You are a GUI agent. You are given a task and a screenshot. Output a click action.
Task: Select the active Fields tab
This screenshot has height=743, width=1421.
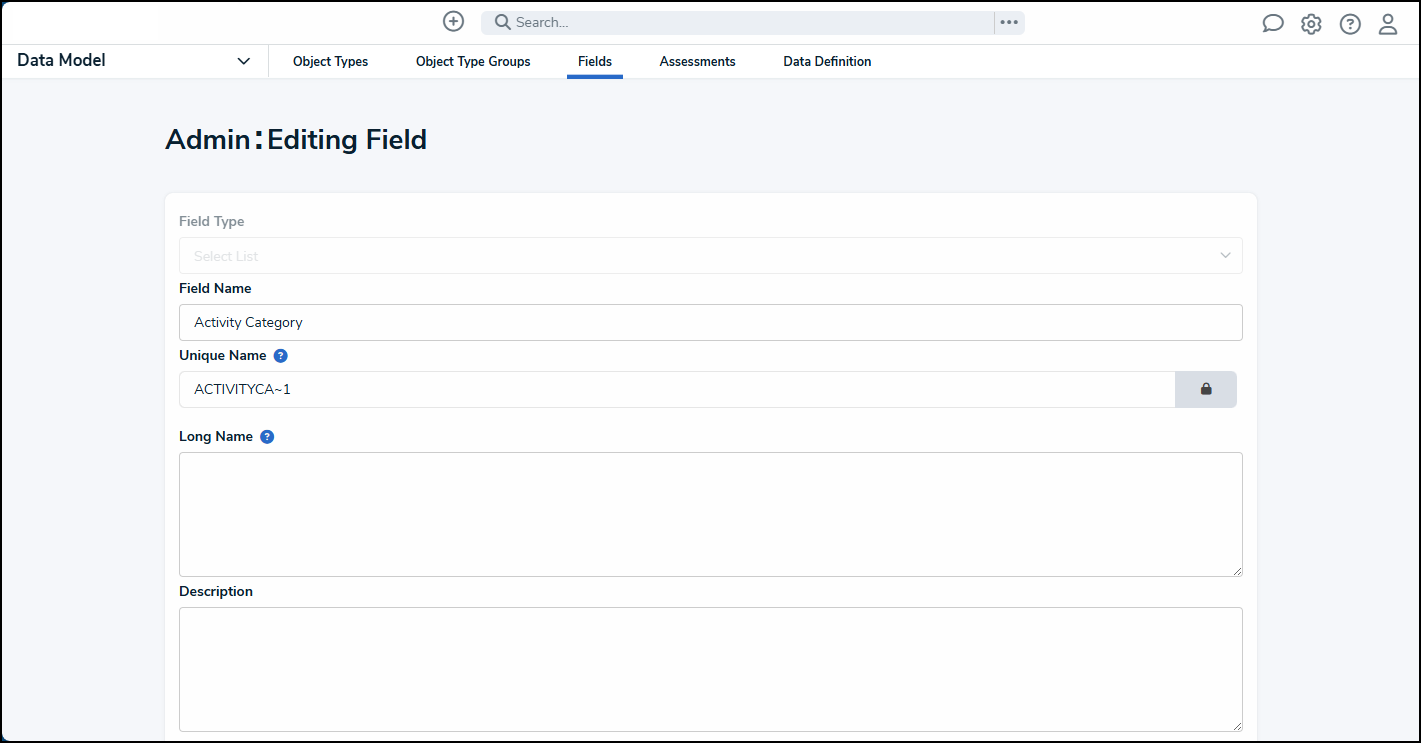tap(594, 61)
